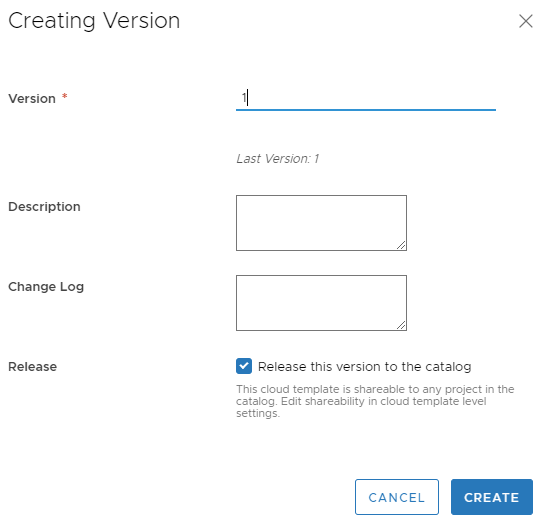Close the Creating Version dialog
The height and width of the screenshot is (525, 553).
[x=525, y=21]
